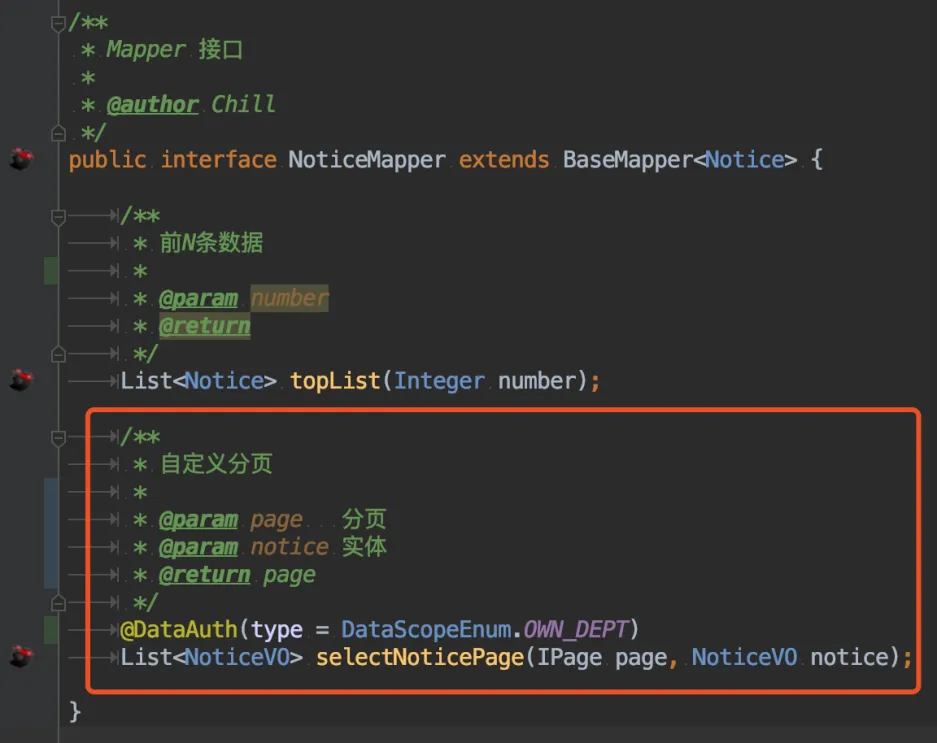Collapse the topList method Javadoc comment
The height and width of the screenshot is (743, 937).
(58, 217)
